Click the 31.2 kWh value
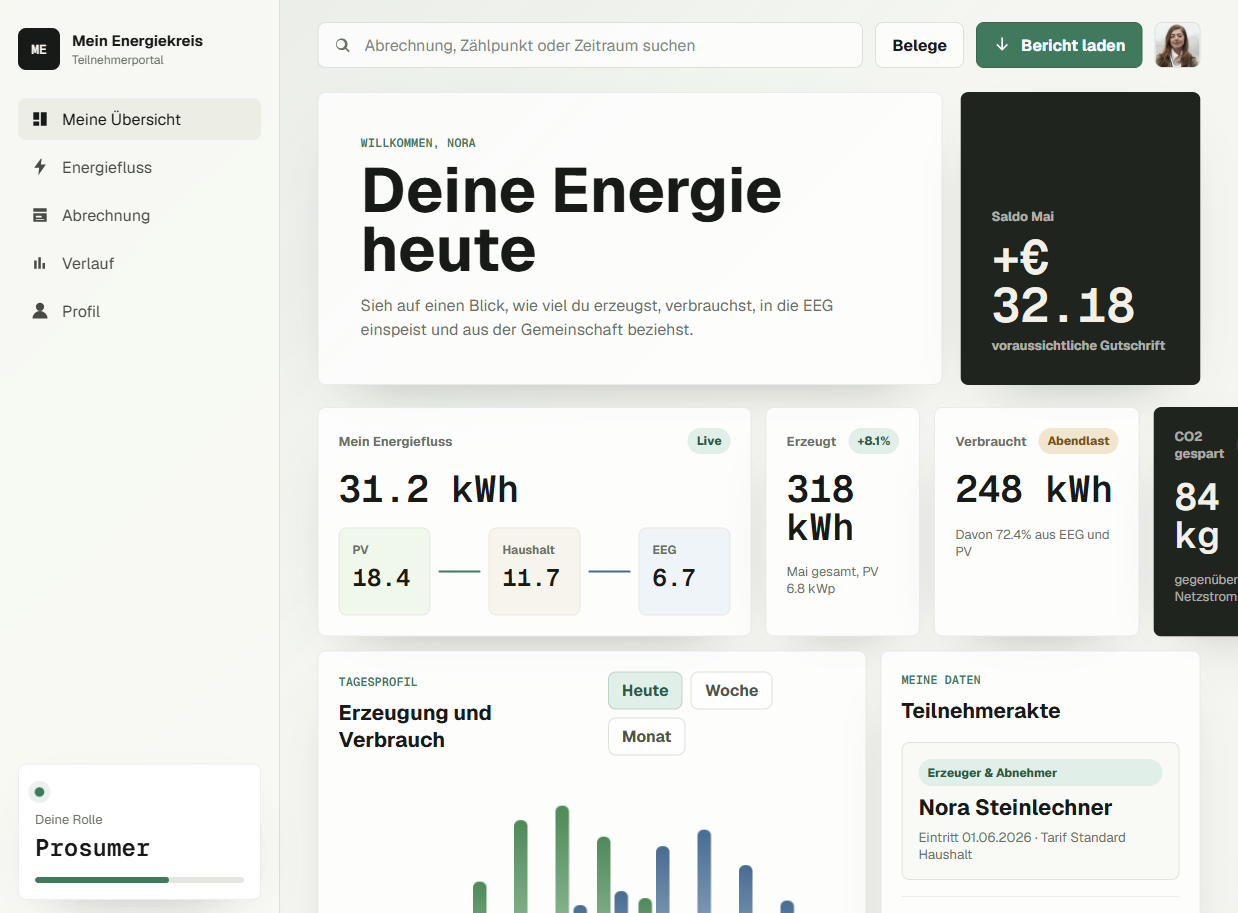The width and height of the screenshot is (1238, 913). pos(428,490)
